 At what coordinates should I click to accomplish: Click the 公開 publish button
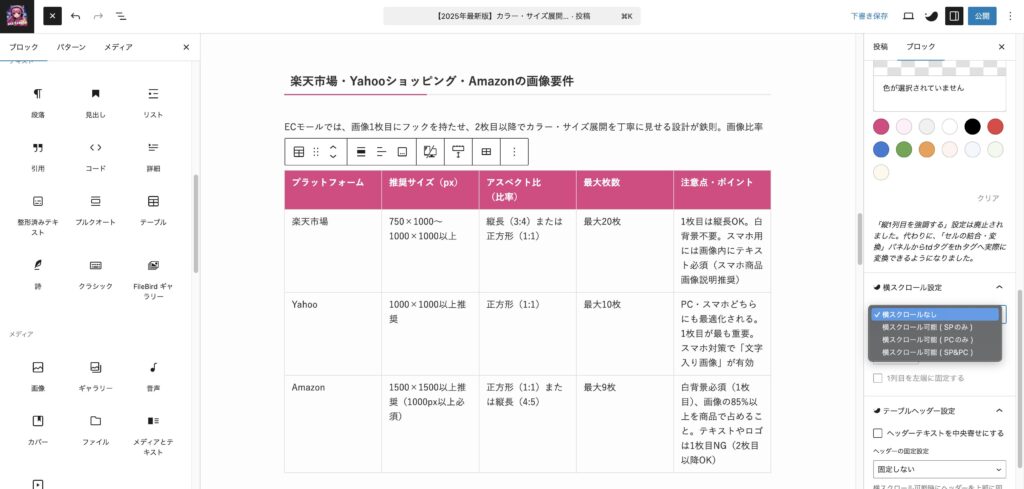click(982, 16)
